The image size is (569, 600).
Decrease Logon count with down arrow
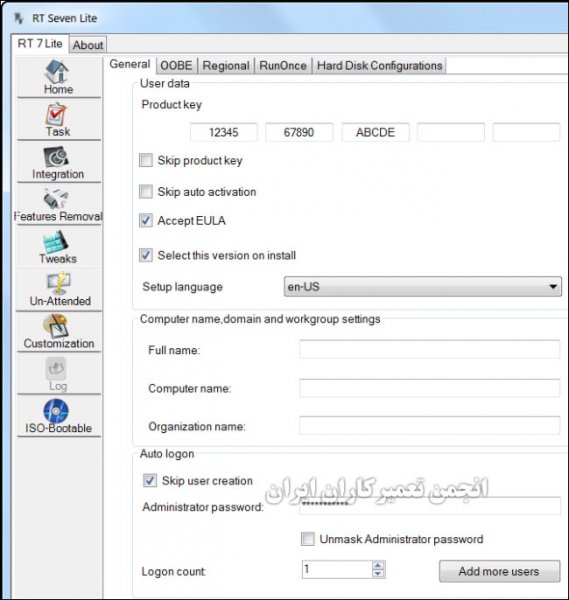(x=378, y=574)
